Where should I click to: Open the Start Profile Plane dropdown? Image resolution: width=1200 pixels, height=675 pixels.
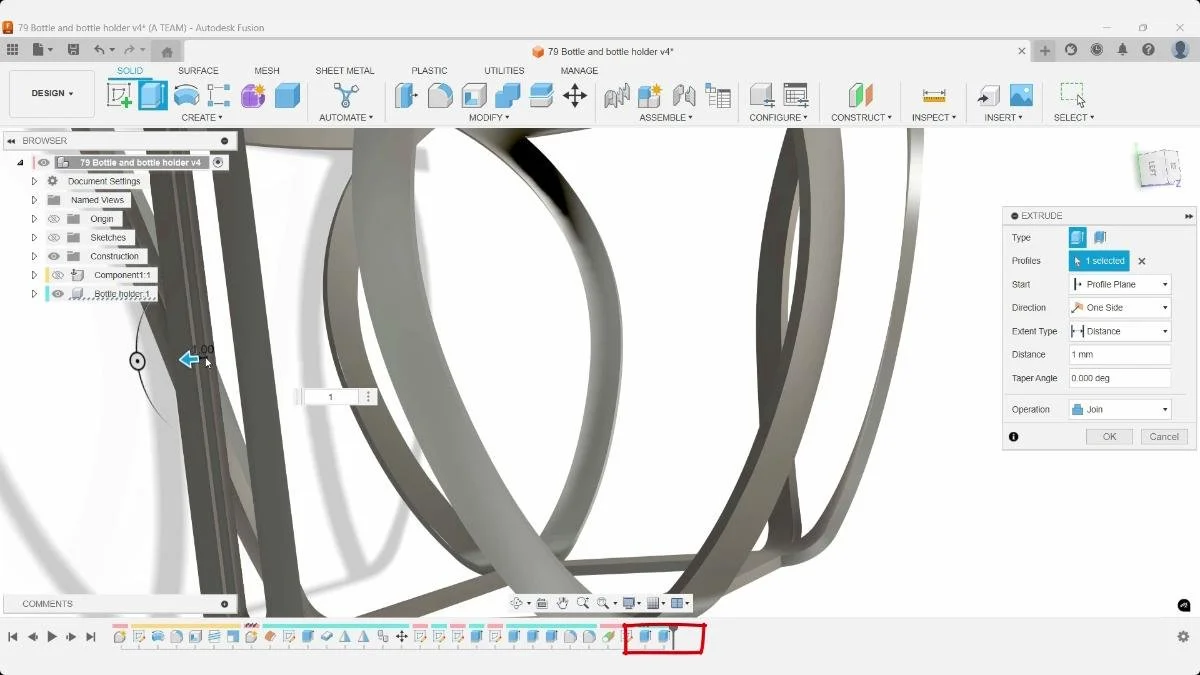(x=1120, y=284)
